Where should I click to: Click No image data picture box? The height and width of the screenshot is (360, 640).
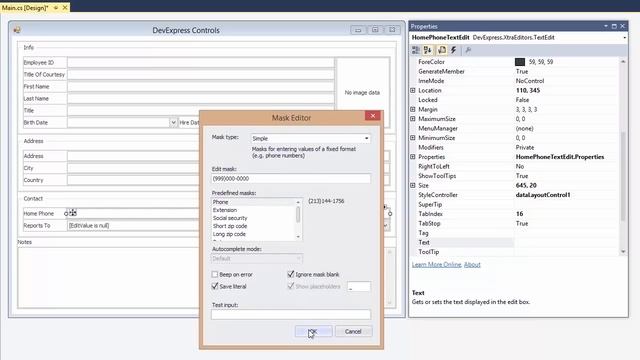pos(362,93)
